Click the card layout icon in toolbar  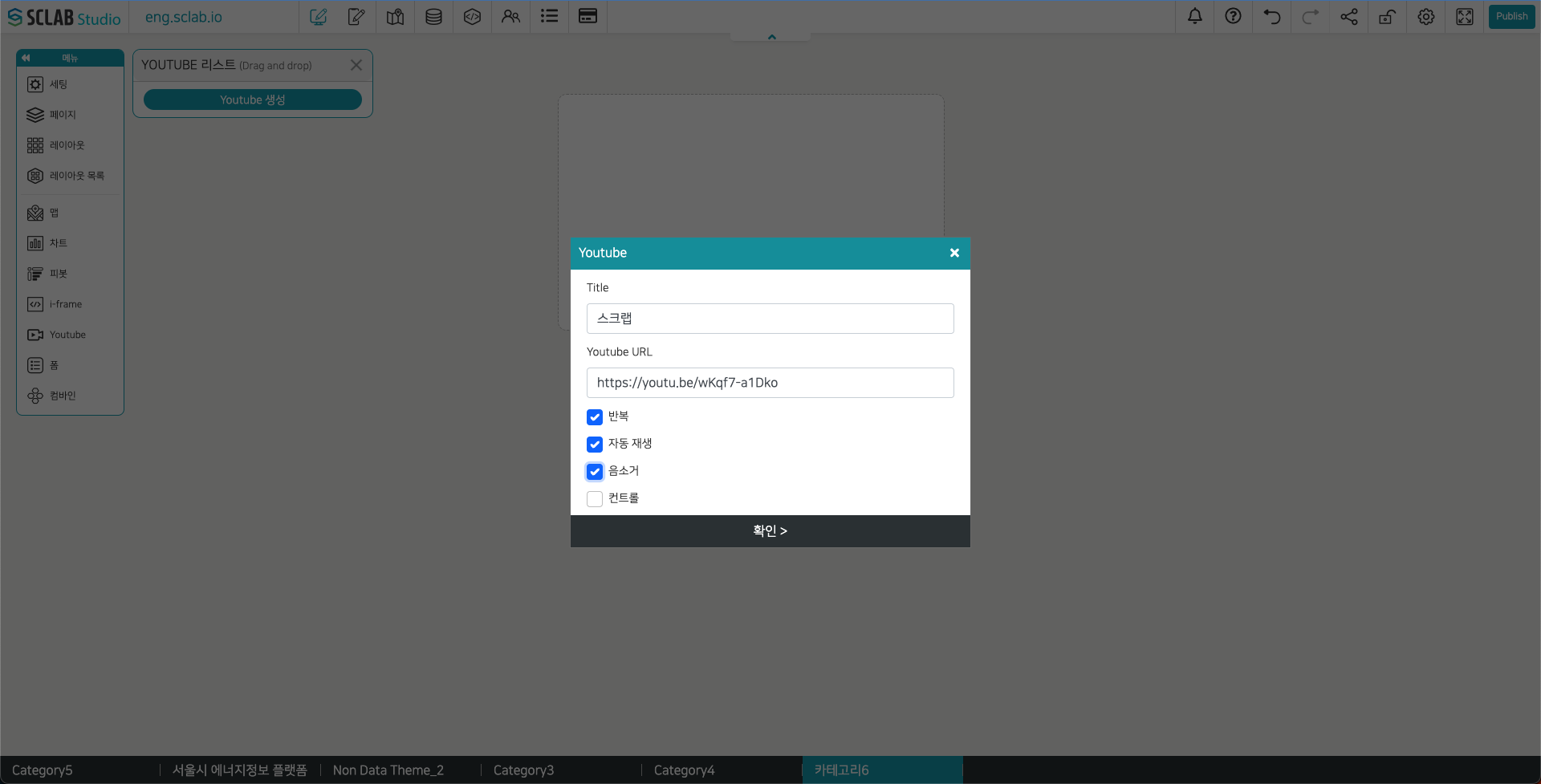click(x=588, y=17)
